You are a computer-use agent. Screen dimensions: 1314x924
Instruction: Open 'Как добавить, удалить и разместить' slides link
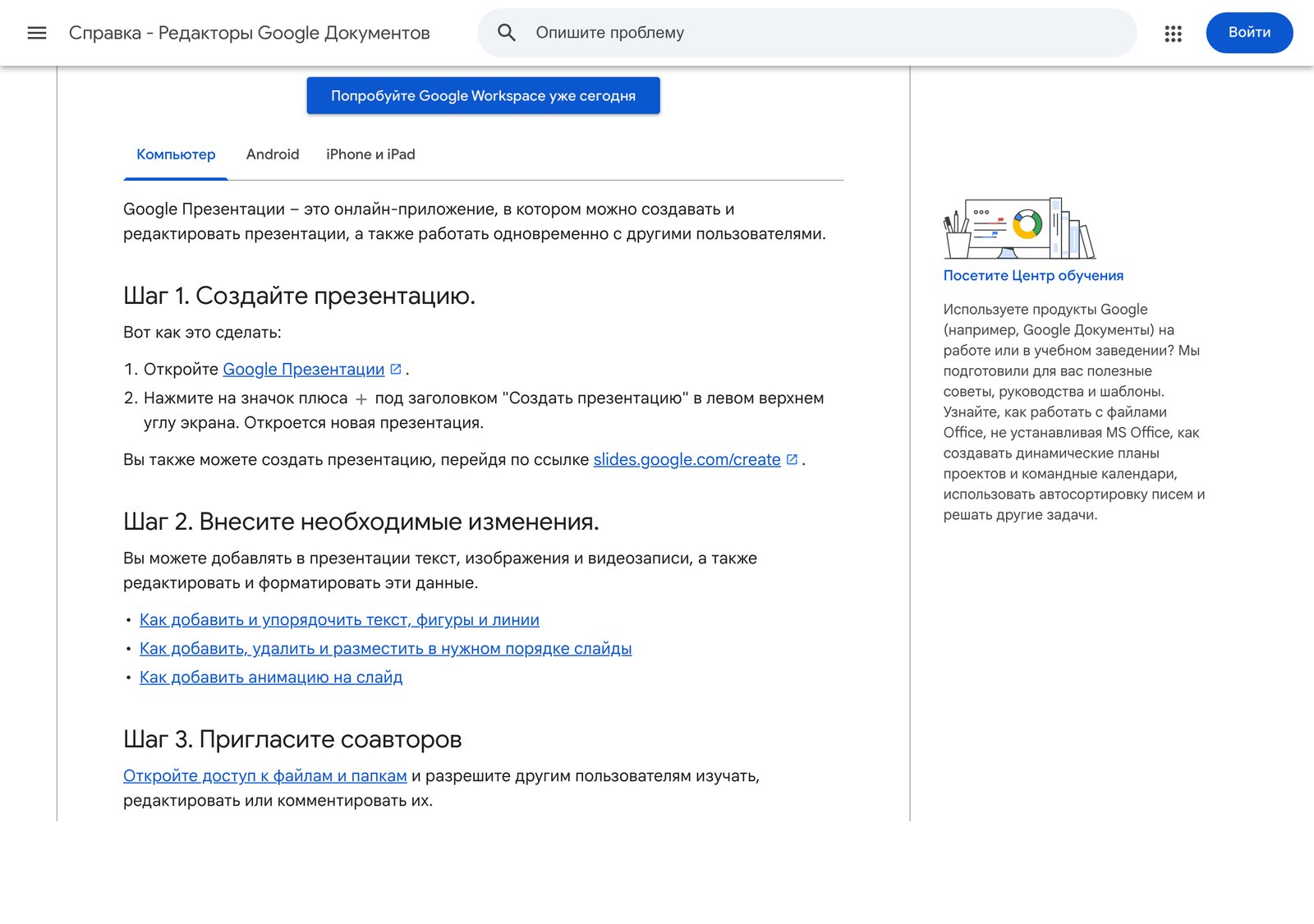[x=386, y=648]
